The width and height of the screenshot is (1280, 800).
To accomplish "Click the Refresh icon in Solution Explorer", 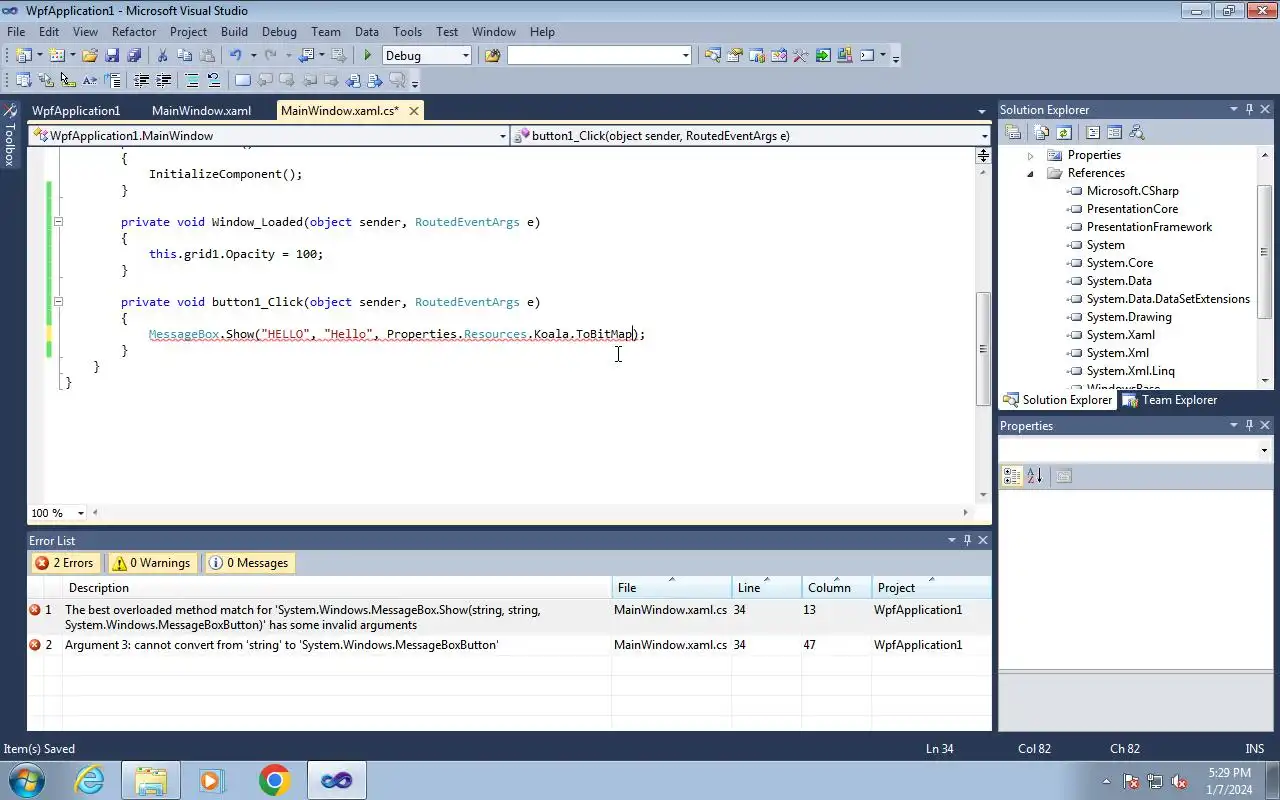I will (1064, 132).
